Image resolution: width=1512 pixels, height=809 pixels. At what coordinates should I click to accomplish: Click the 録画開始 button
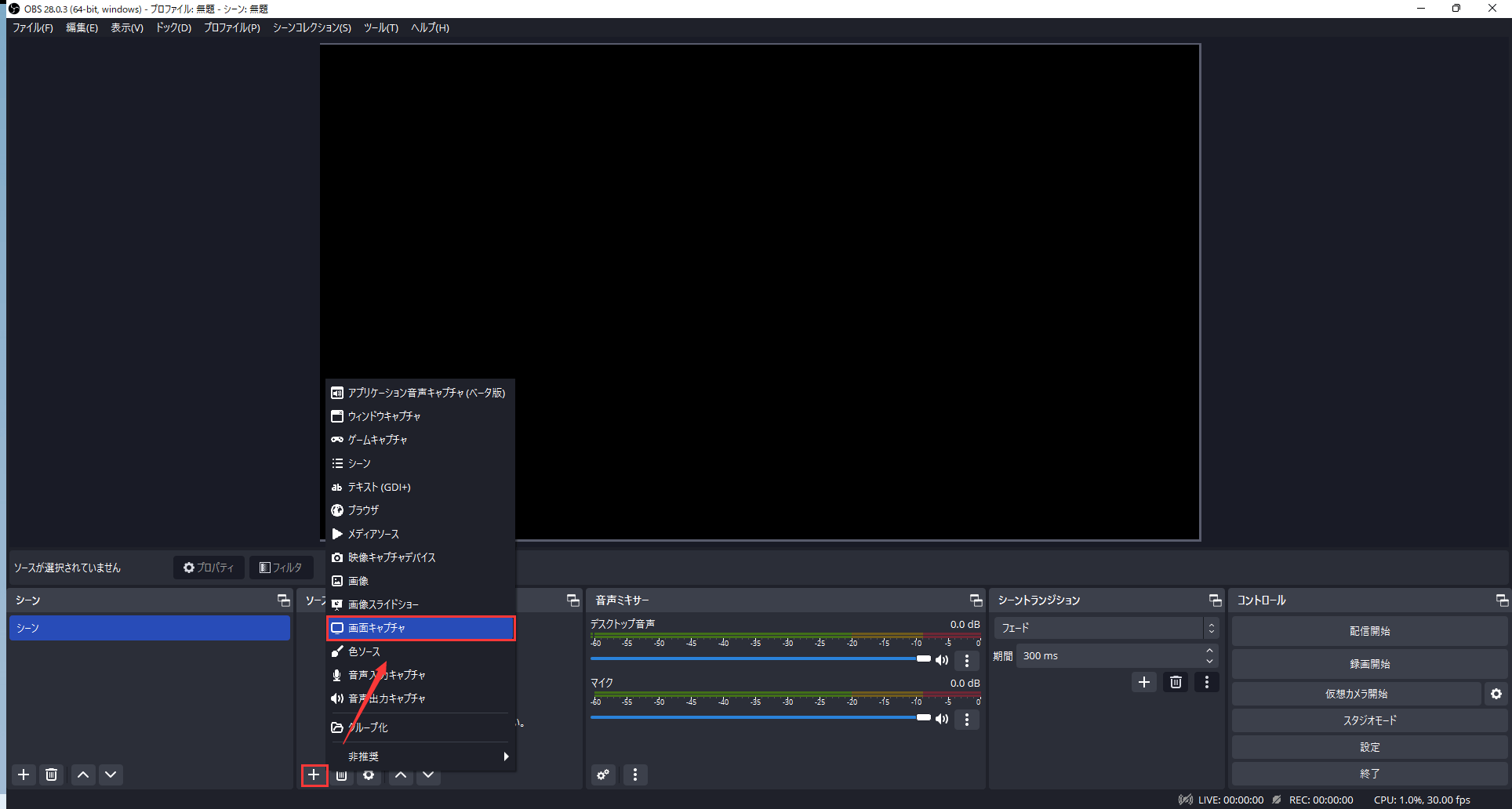coord(1369,665)
